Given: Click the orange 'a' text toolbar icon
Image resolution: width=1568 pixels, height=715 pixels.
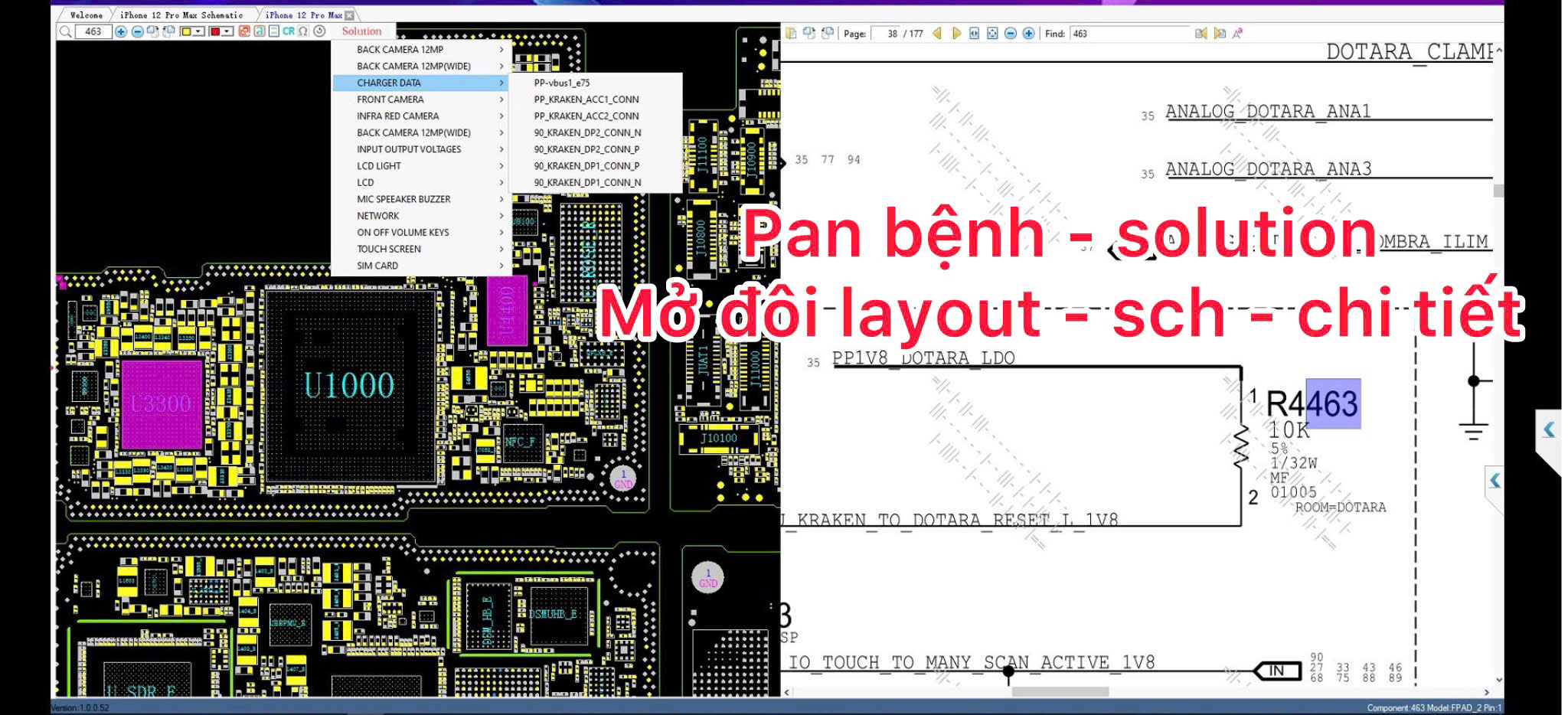Looking at the screenshot, I should click(260, 31).
